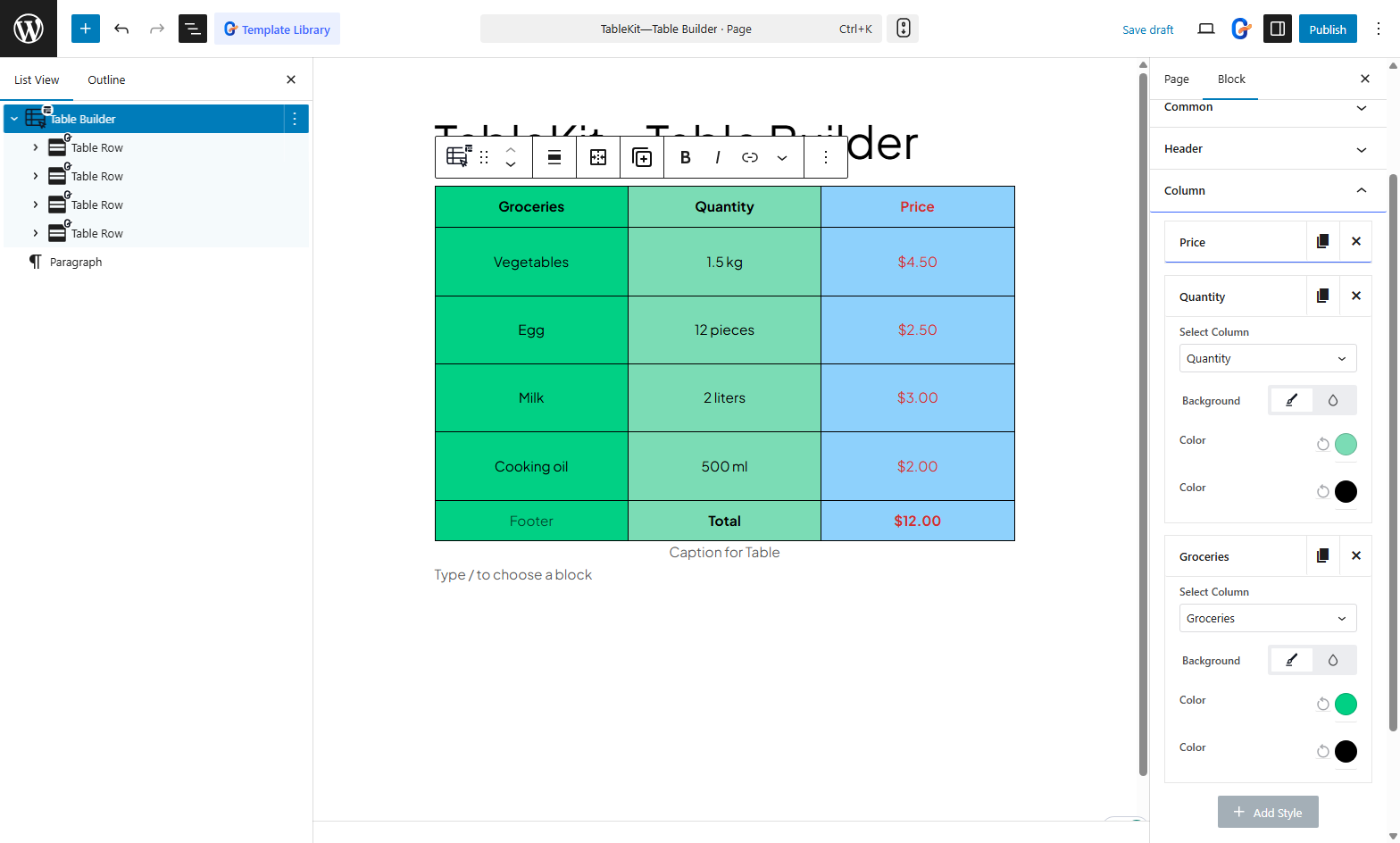Duplicate the Price column style
Image resolution: width=1400 pixels, height=843 pixels.
click(1322, 242)
